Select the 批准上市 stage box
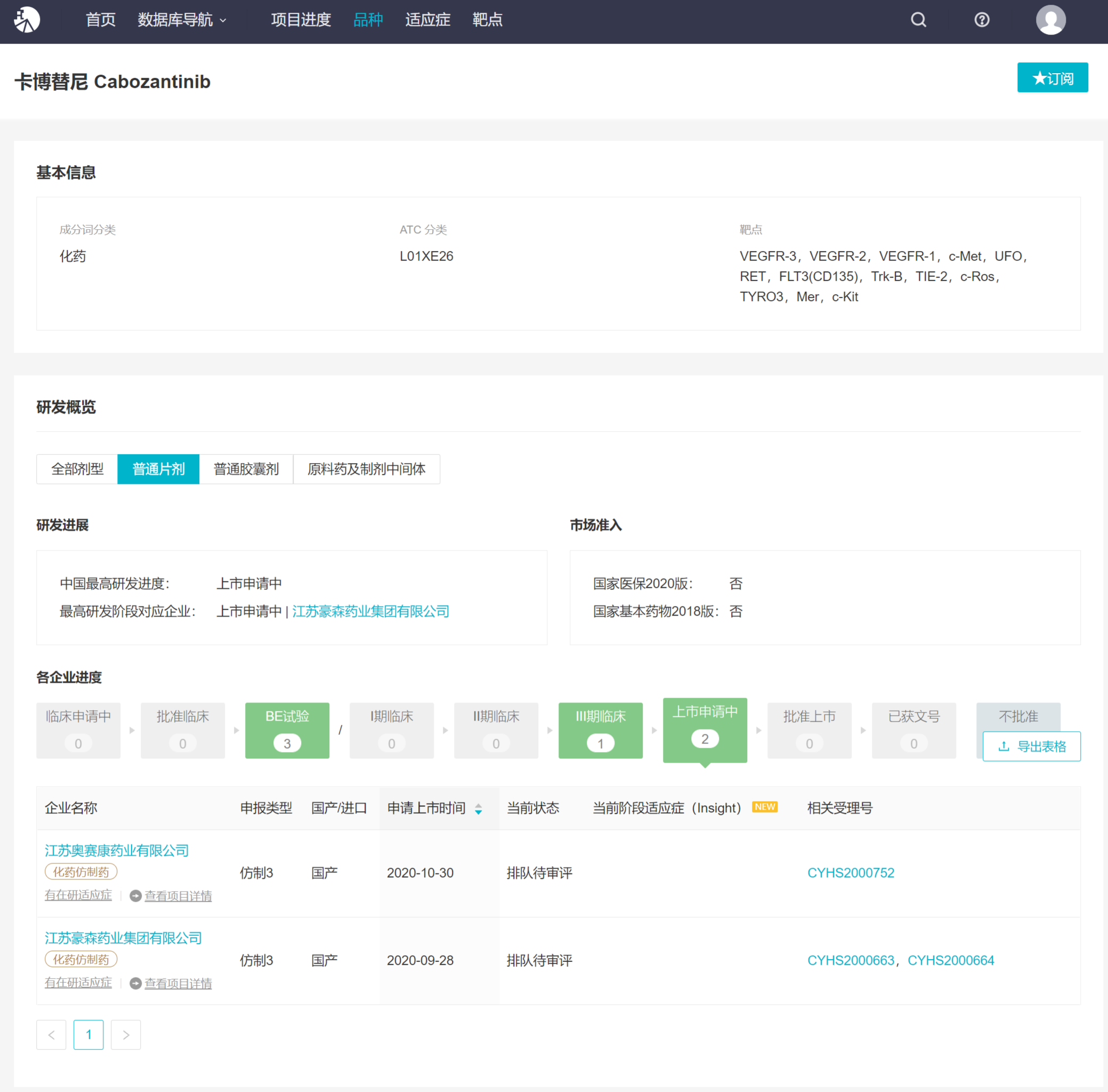Viewport: 1108px width, 1092px height. pos(809,731)
